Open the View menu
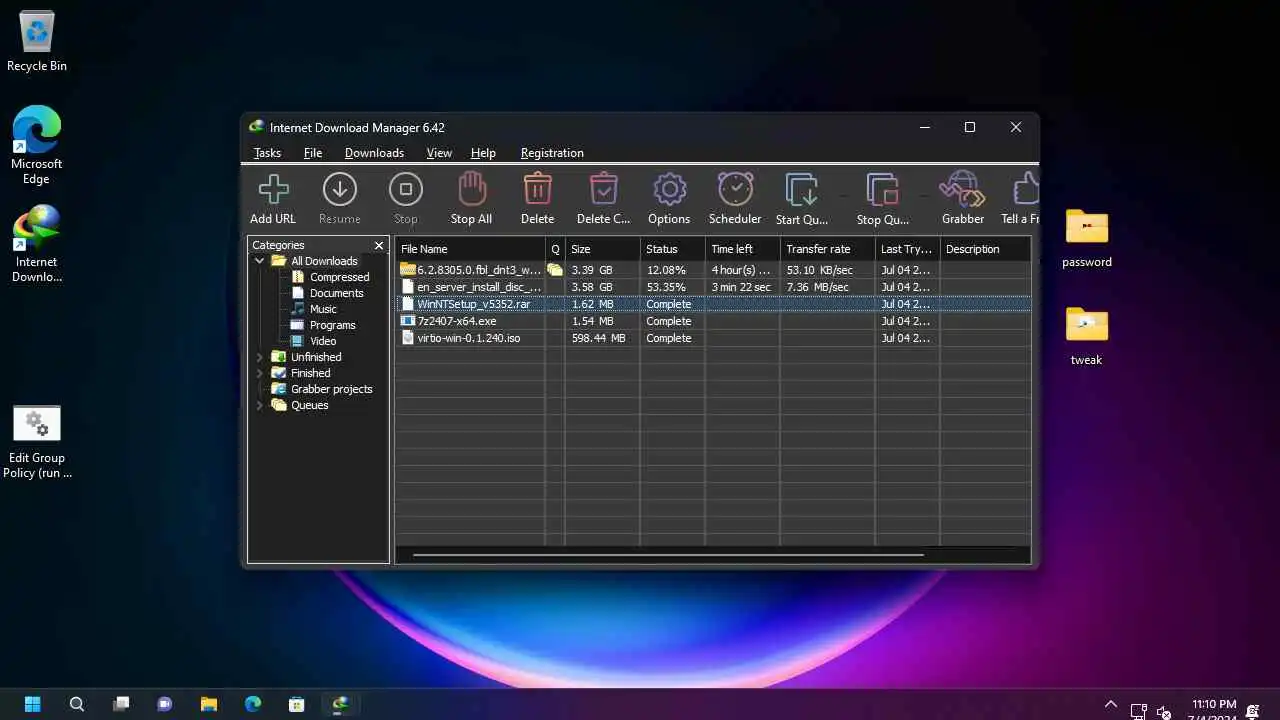1280x720 pixels. (439, 153)
